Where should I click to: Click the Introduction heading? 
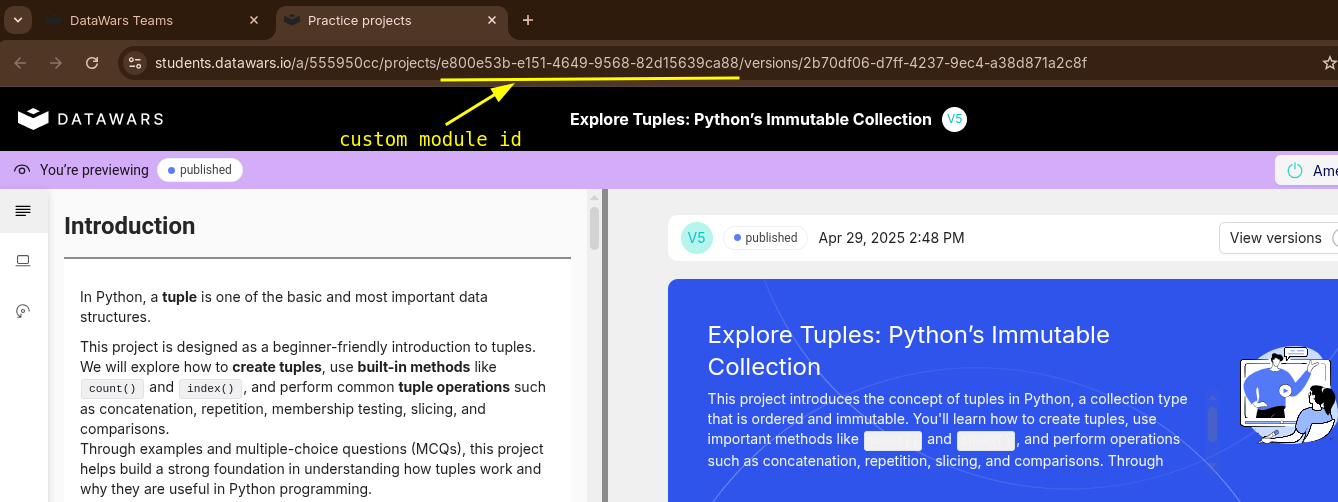tap(130, 226)
